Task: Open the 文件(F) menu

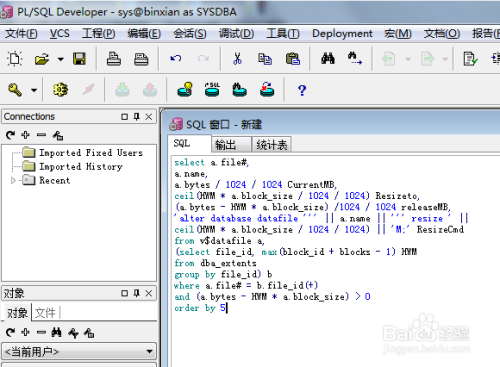Action: pyautogui.click(x=21, y=34)
